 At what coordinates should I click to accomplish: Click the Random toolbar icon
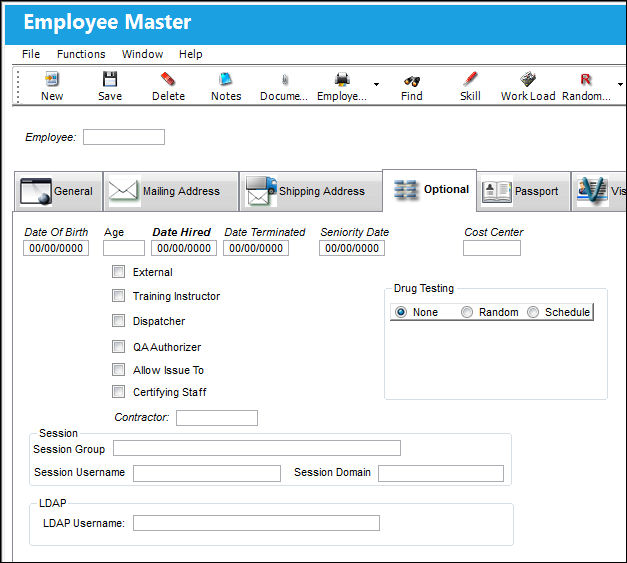click(x=586, y=79)
